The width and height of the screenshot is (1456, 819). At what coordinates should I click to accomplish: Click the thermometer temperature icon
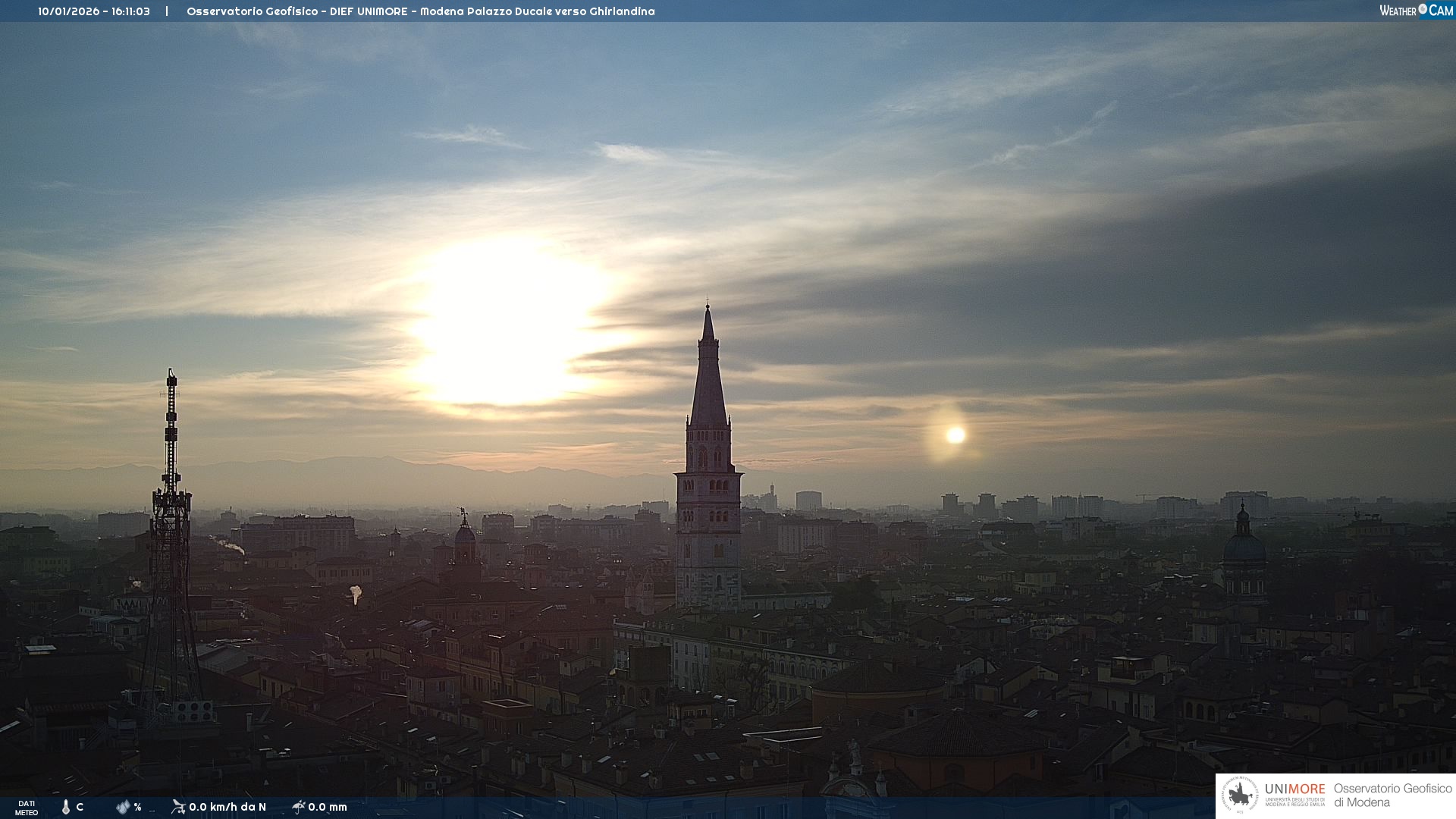coord(66,807)
